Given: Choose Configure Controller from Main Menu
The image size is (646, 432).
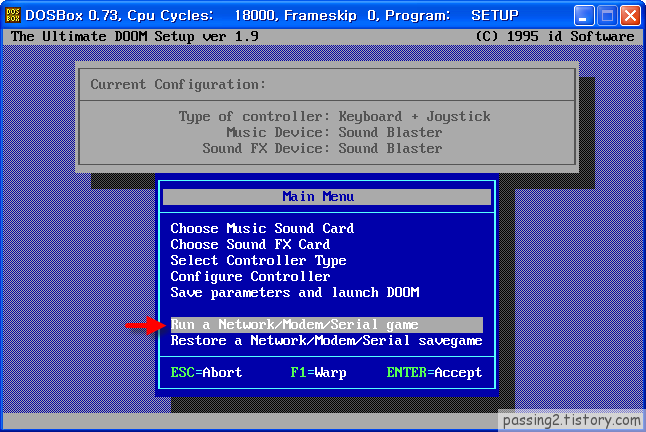Looking at the screenshot, I should pyautogui.click(x=250, y=277).
